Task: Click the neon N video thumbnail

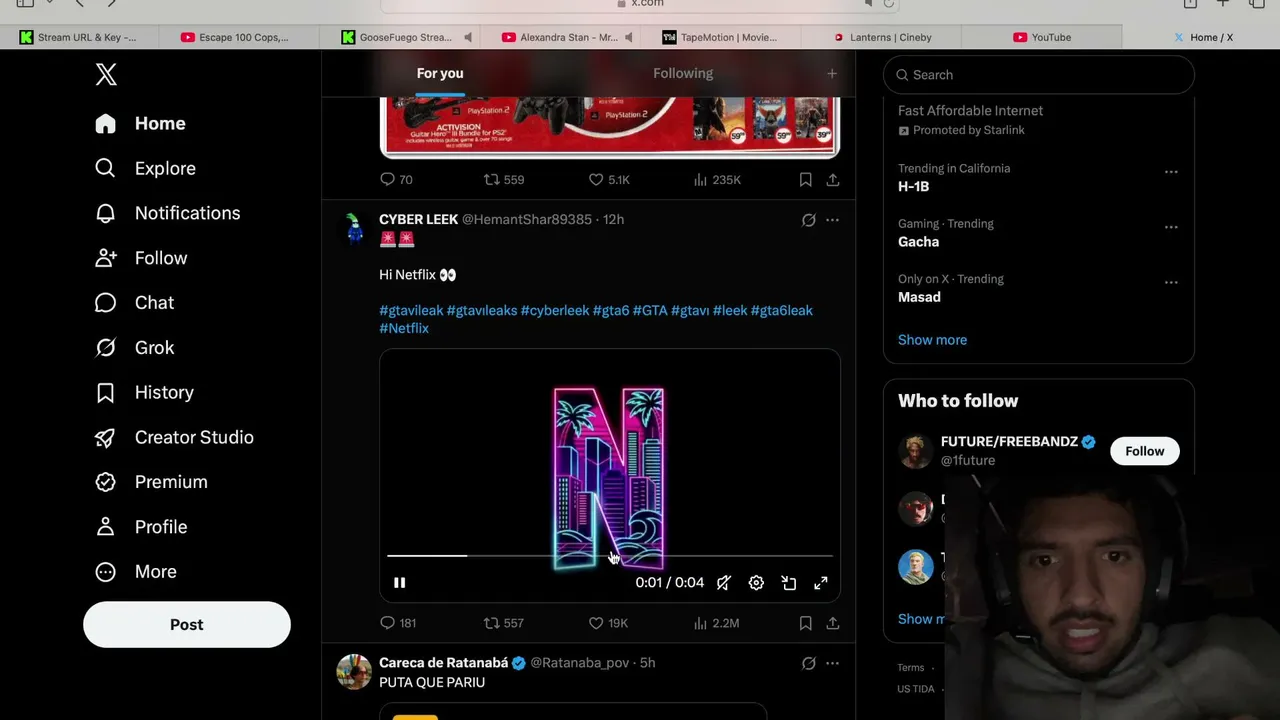Action: point(610,476)
